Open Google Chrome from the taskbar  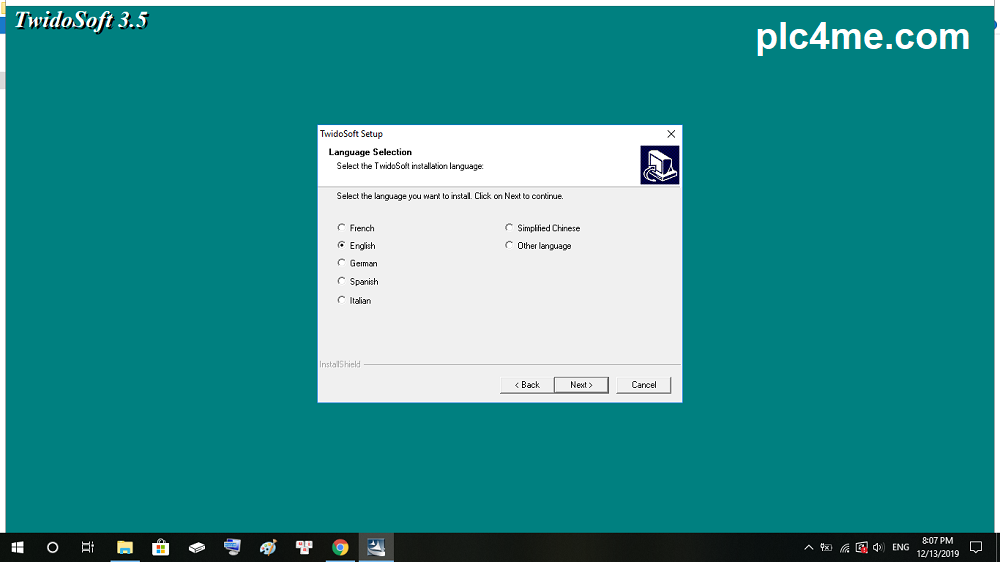tap(340, 547)
